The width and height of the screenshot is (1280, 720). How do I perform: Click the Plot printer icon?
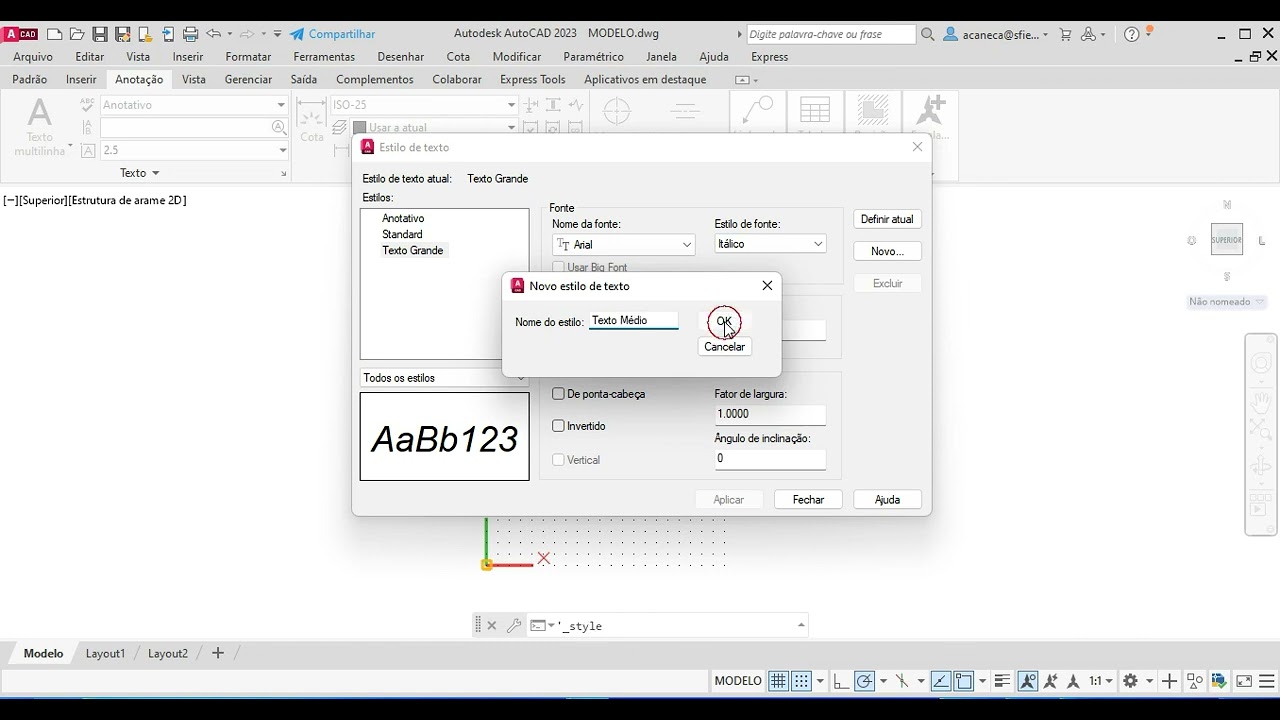coord(190,34)
